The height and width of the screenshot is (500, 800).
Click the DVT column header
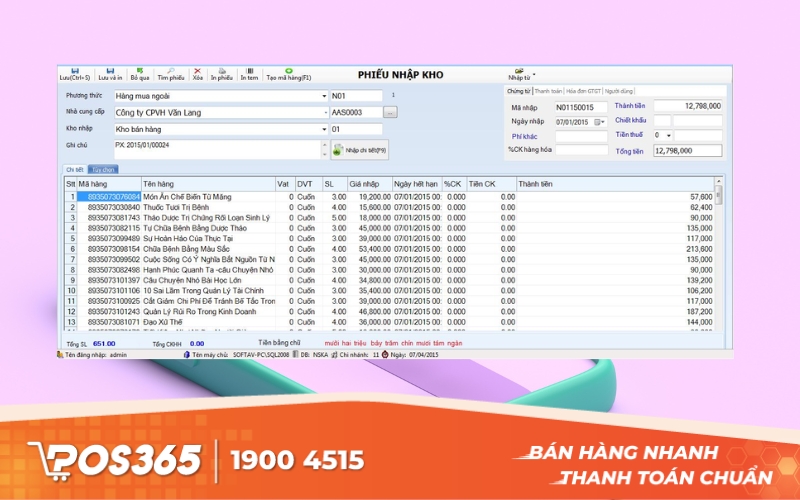309,184
